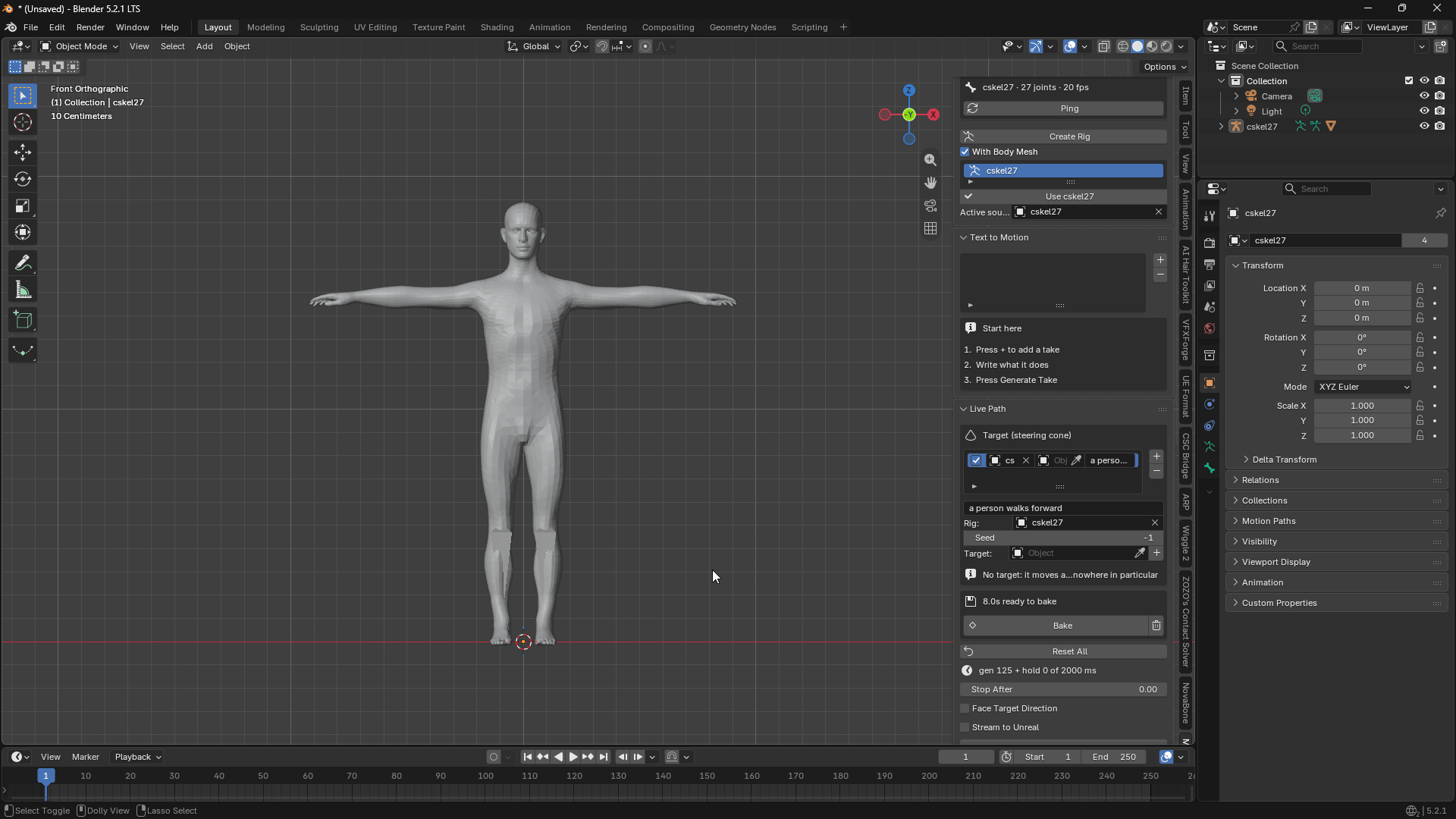The image size is (1456, 819).
Task: Enable Stream to Unreal checkbox
Action: pos(965,727)
